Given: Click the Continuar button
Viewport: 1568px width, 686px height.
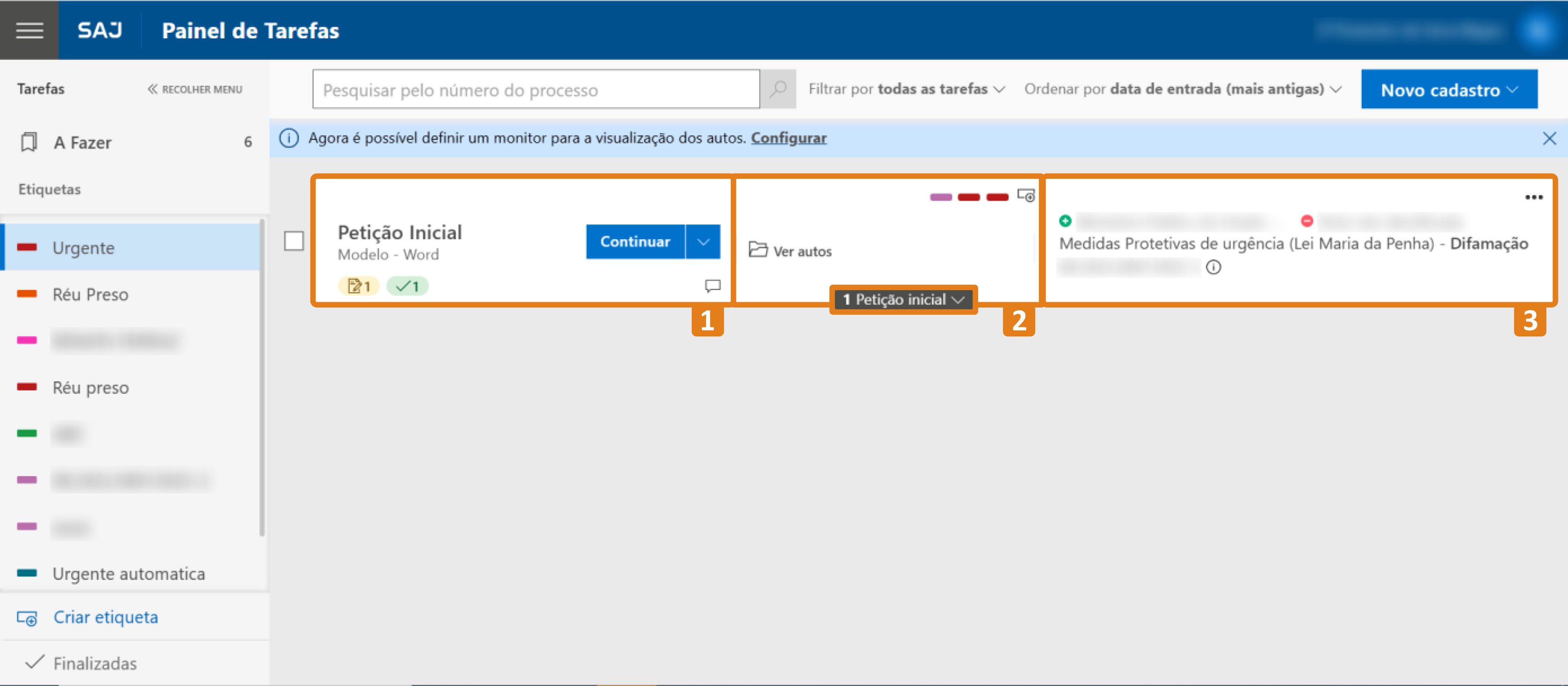Looking at the screenshot, I should pos(635,242).
